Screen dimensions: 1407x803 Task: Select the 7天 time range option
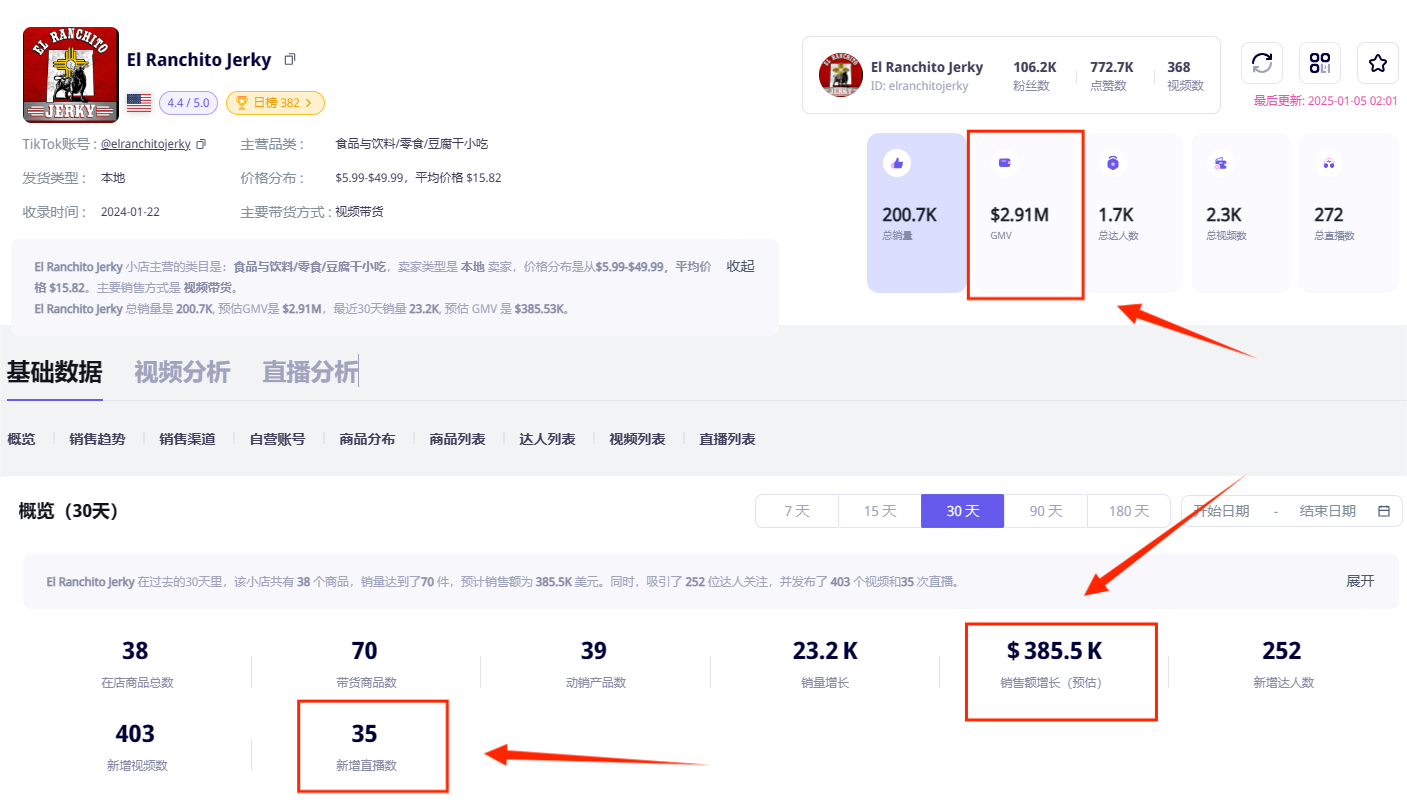pyautogui.click(x=796, y=511)
